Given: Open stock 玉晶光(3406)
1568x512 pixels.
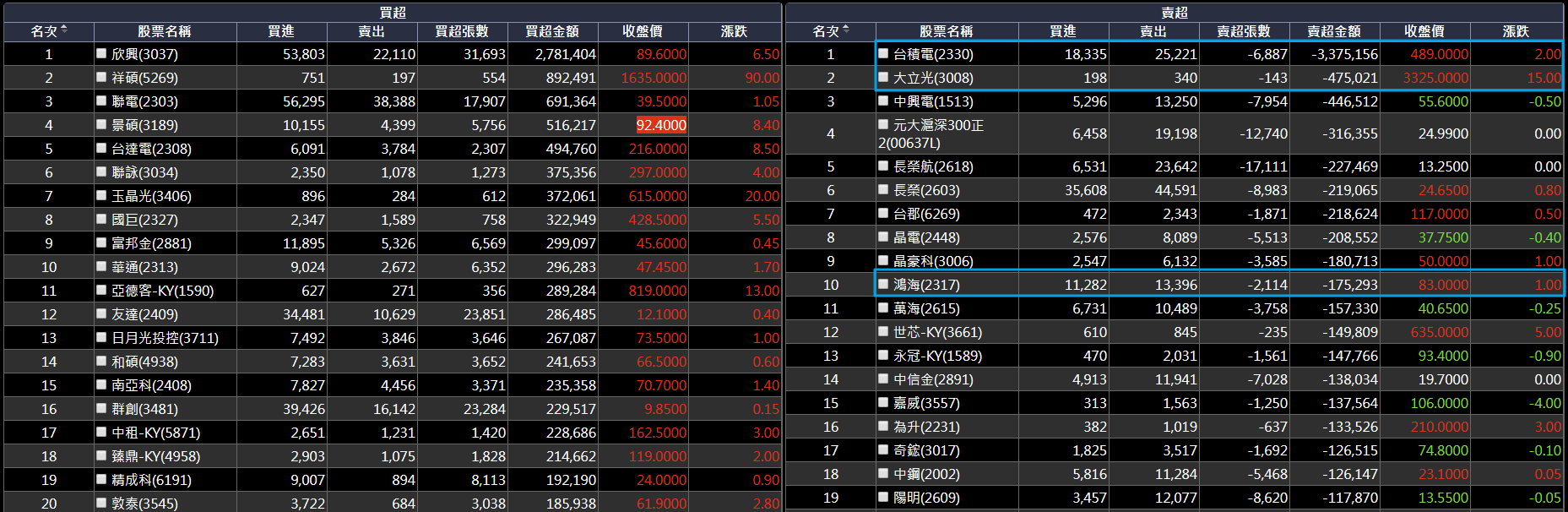Looking at the screenshot, I should pyautogui.click(x=152, y=196).
